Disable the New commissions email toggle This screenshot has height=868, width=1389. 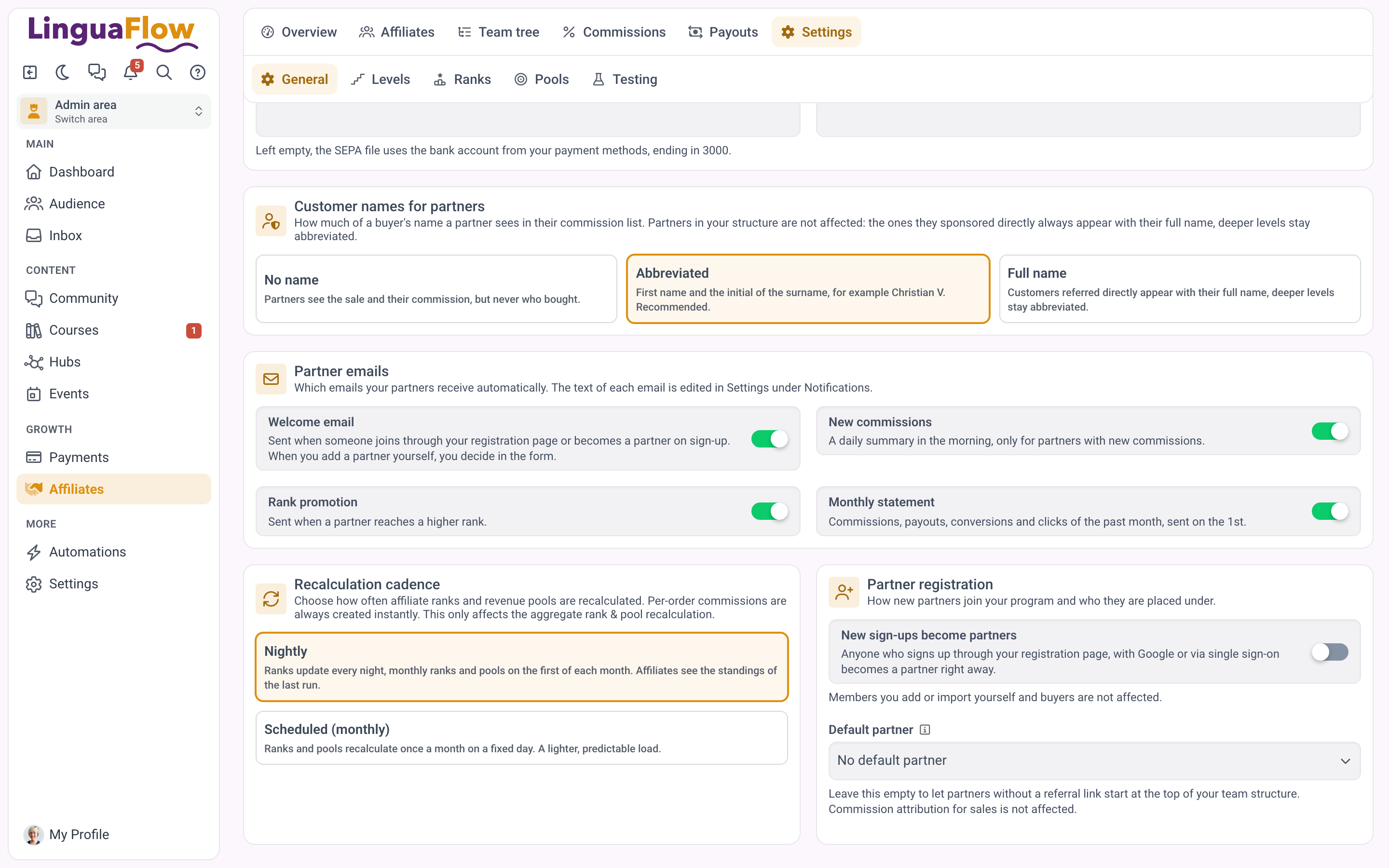[x=1330, y=431]
